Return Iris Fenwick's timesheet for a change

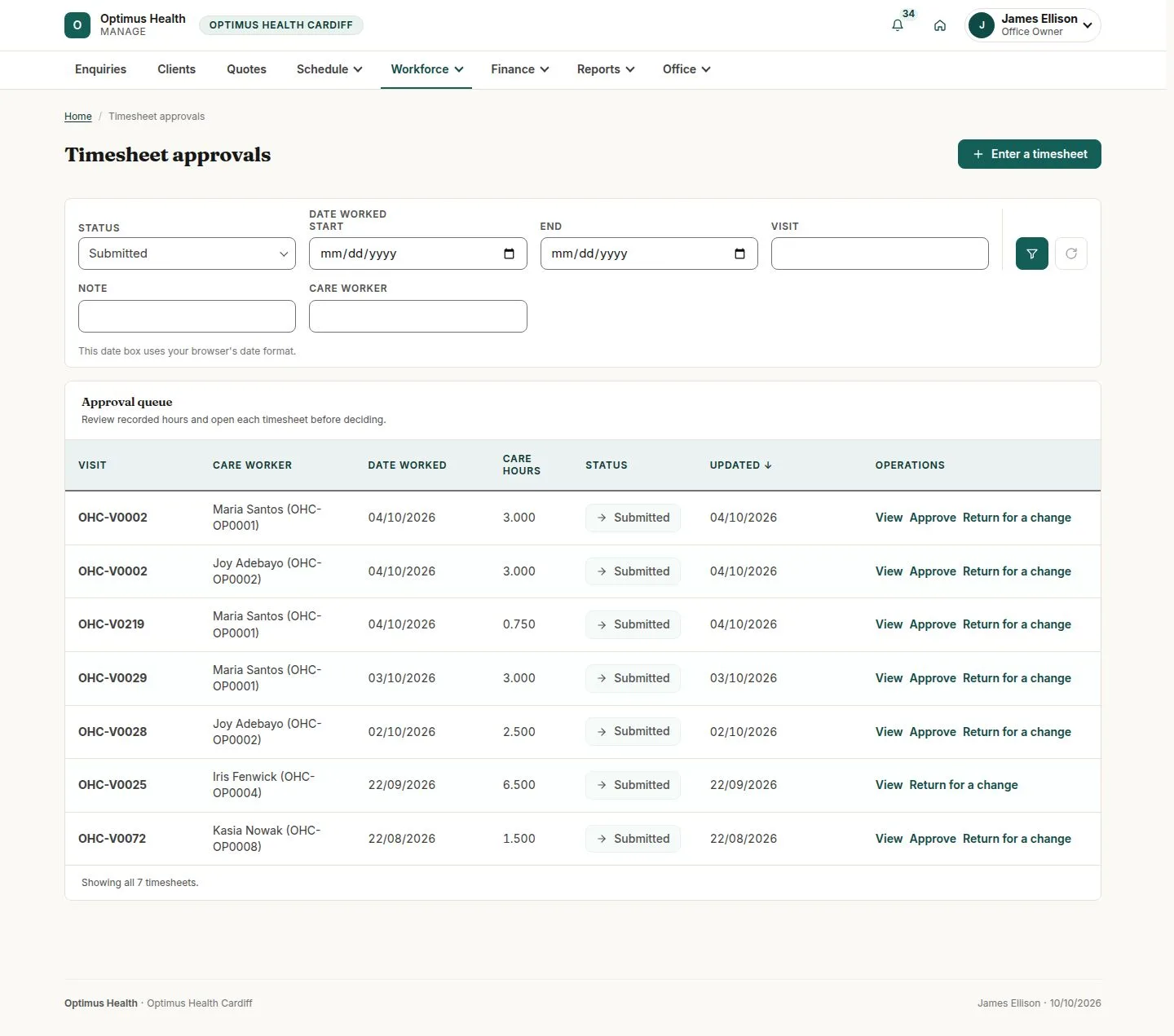click(x=964, y=785)
